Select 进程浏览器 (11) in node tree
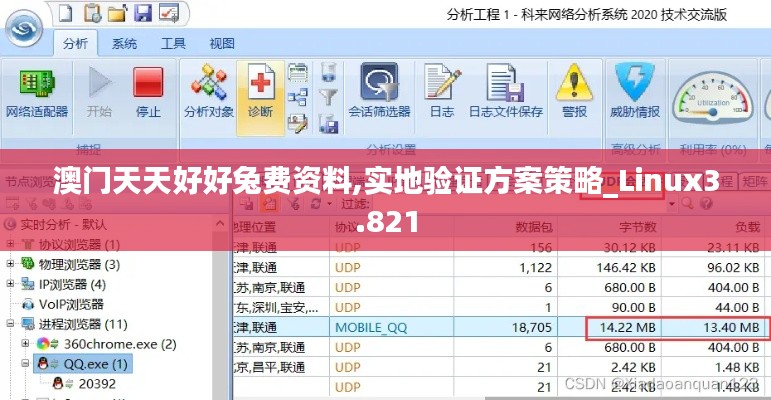 83,324
